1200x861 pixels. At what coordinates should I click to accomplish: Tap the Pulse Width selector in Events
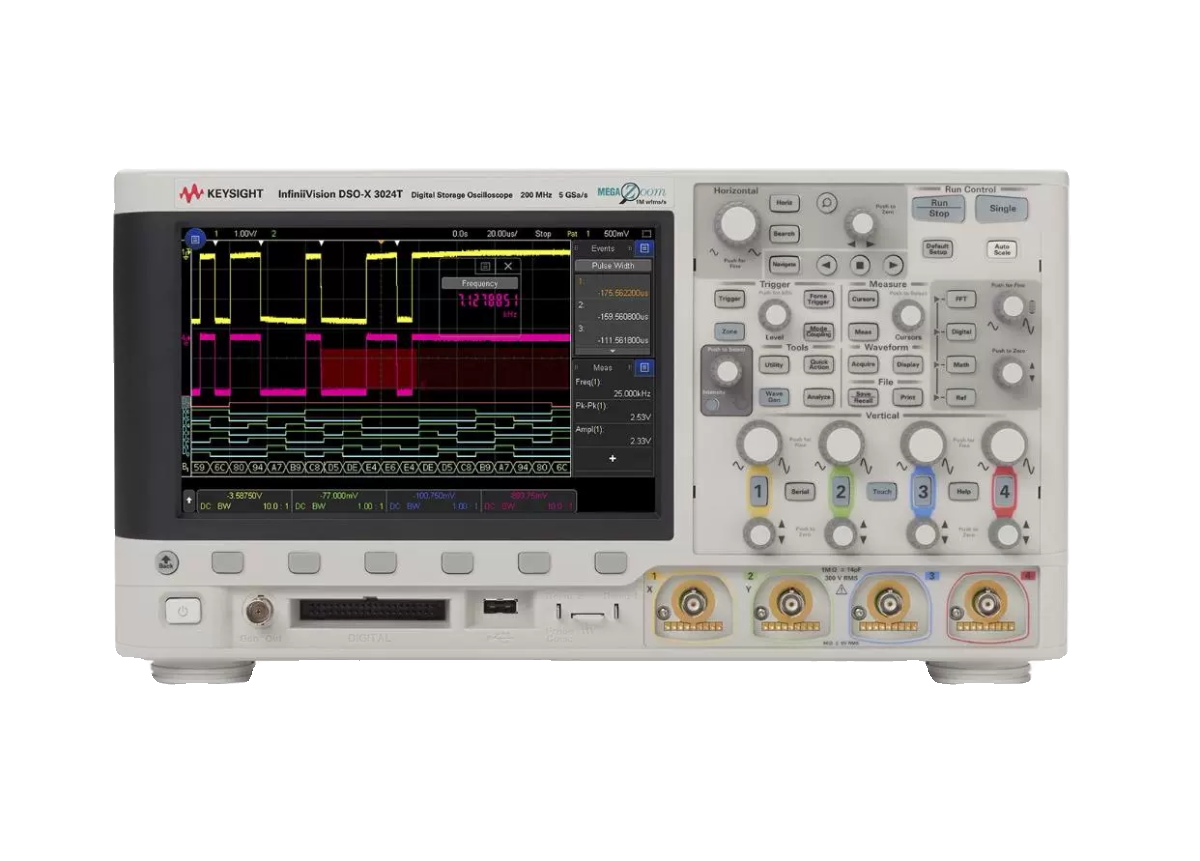[x=612, y=265]
